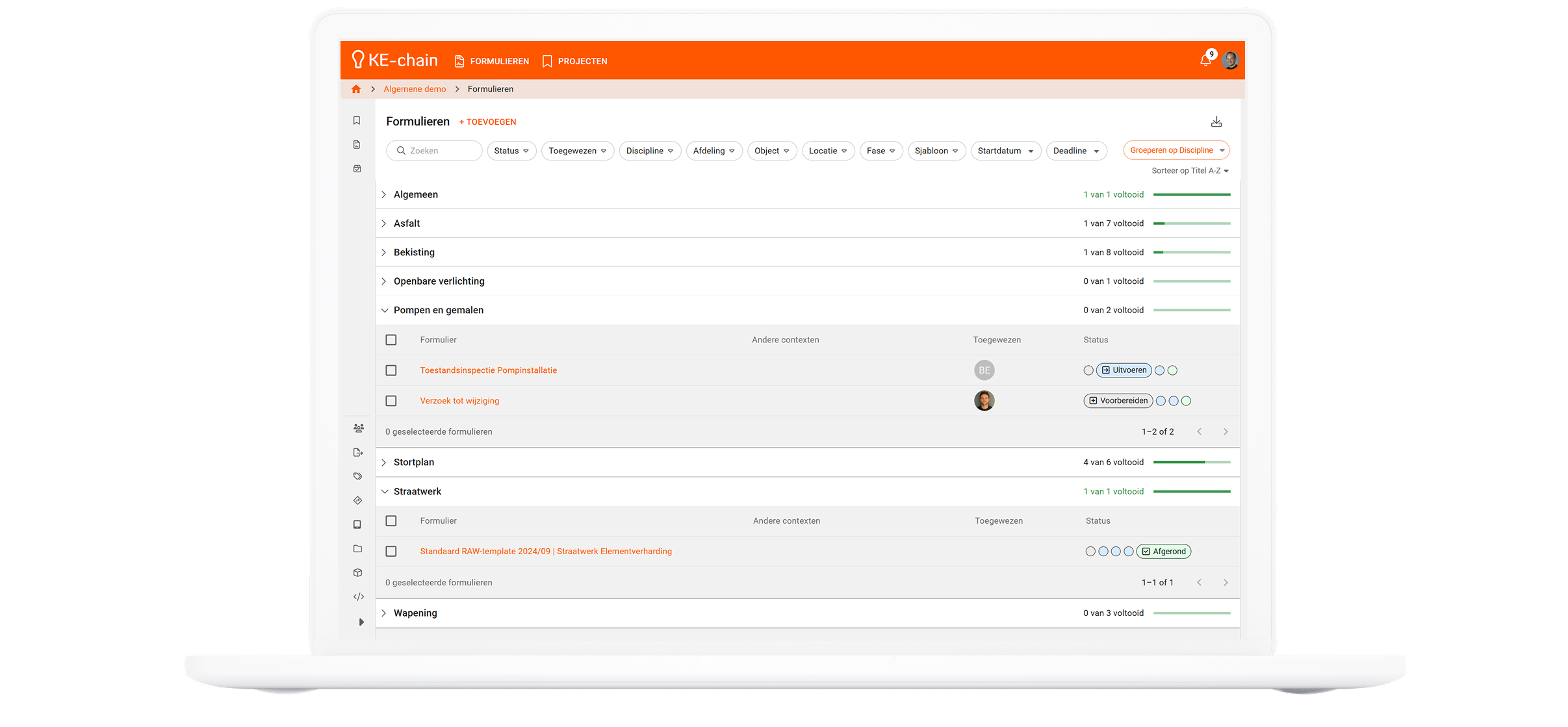This screenshot has width=1568, height=727.
Task: Tick the Standaard RAW-template row checkbox
Action: (x=391, y=552)
